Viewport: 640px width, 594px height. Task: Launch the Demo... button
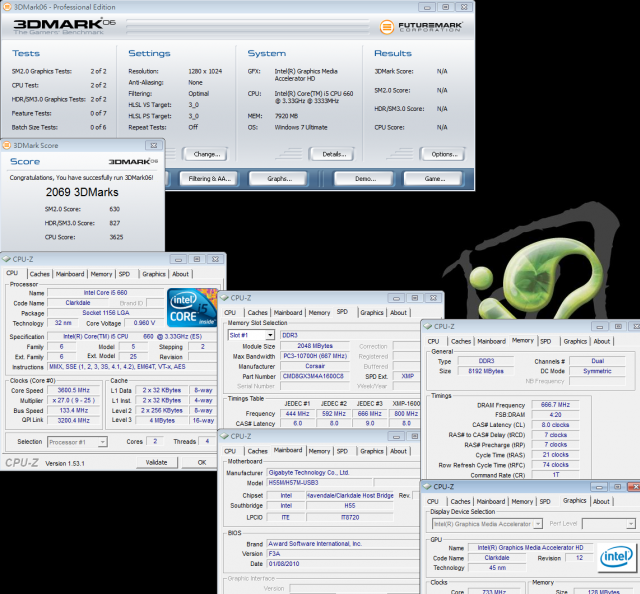tap(365, 179)
